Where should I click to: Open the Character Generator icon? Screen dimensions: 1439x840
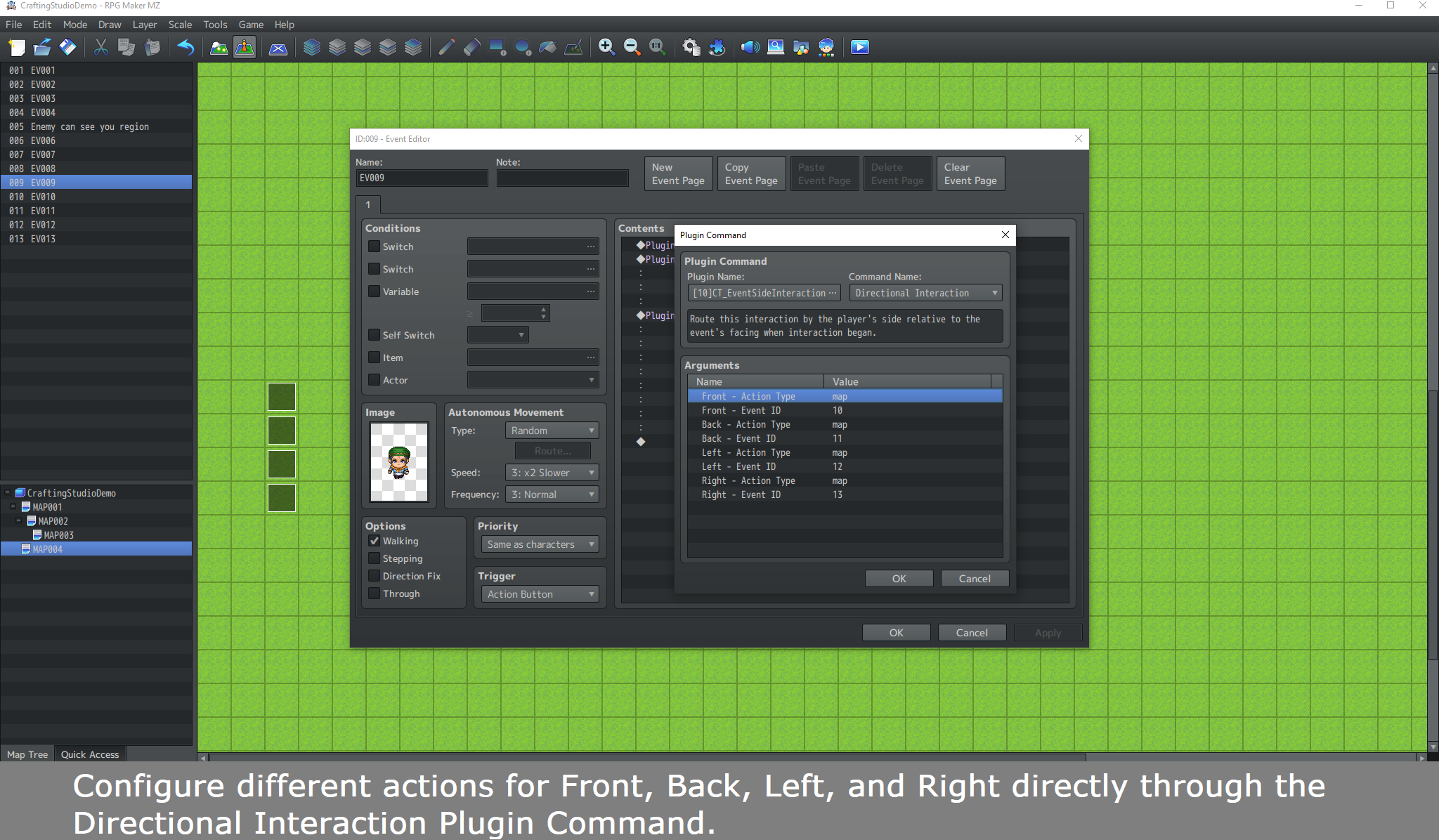[x=826, y=47]
